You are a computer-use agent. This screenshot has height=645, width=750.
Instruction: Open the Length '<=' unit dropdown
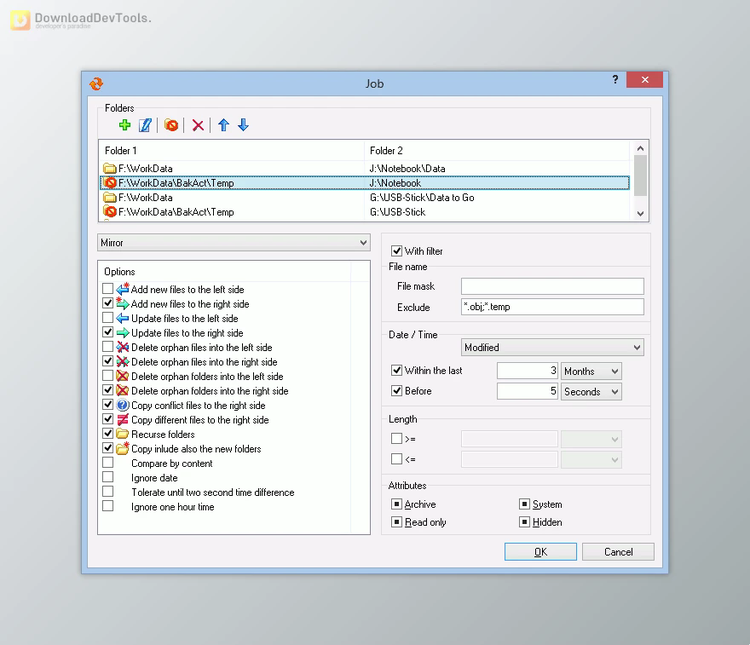point(591,460)
